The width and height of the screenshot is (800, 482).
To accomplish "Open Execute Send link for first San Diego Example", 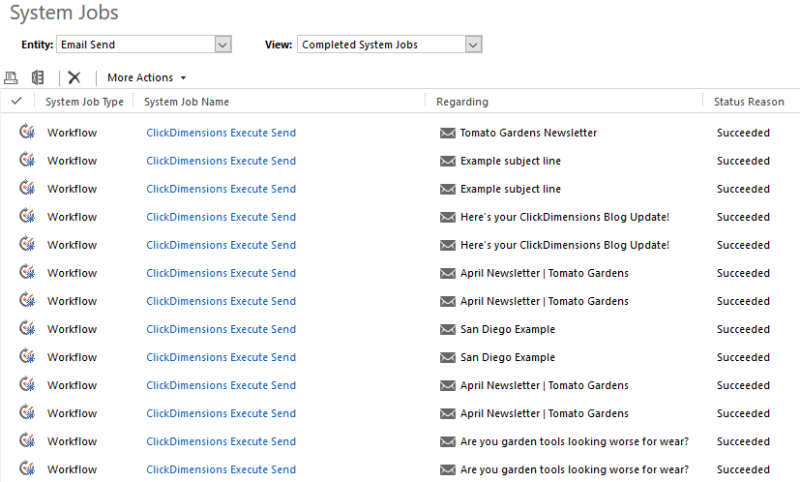I will coord(221,329).
